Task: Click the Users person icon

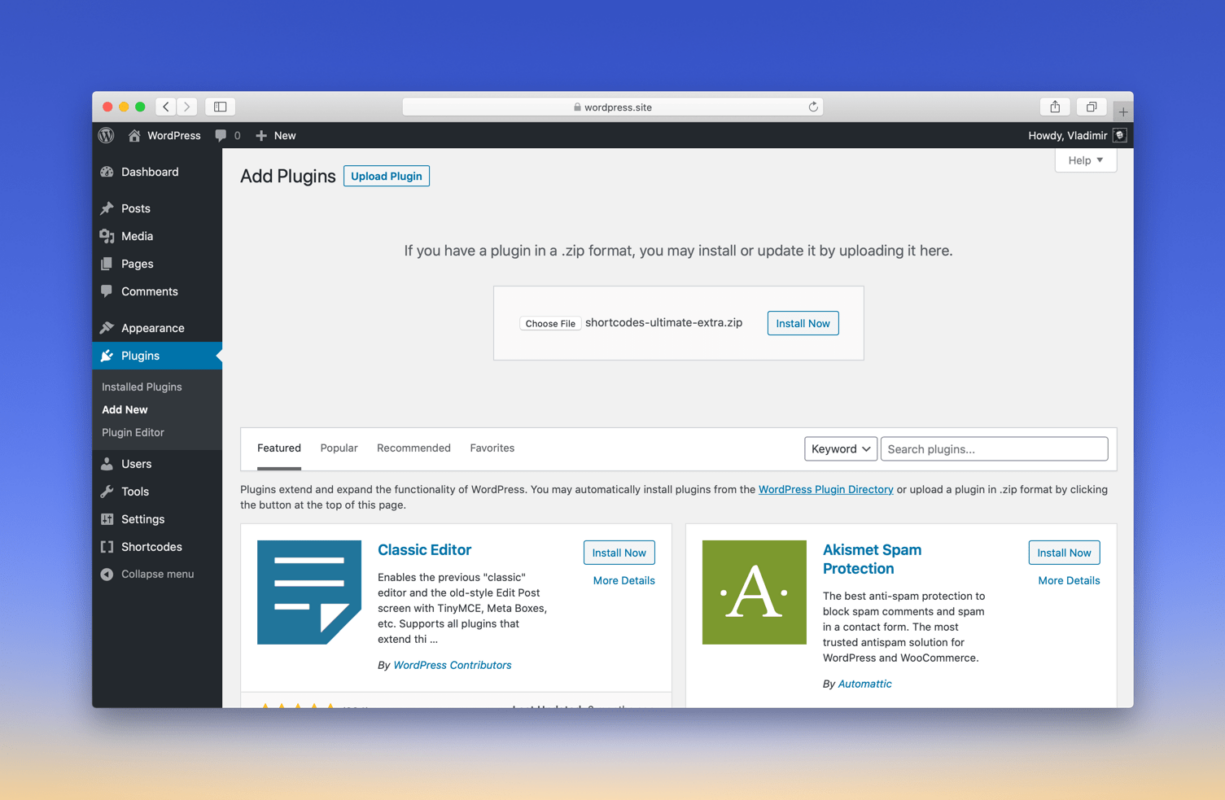Action: 107,464
